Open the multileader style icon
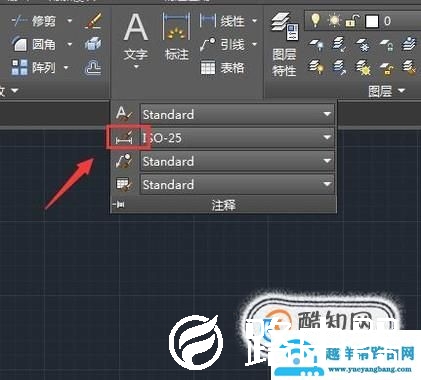 click(124, 161)
